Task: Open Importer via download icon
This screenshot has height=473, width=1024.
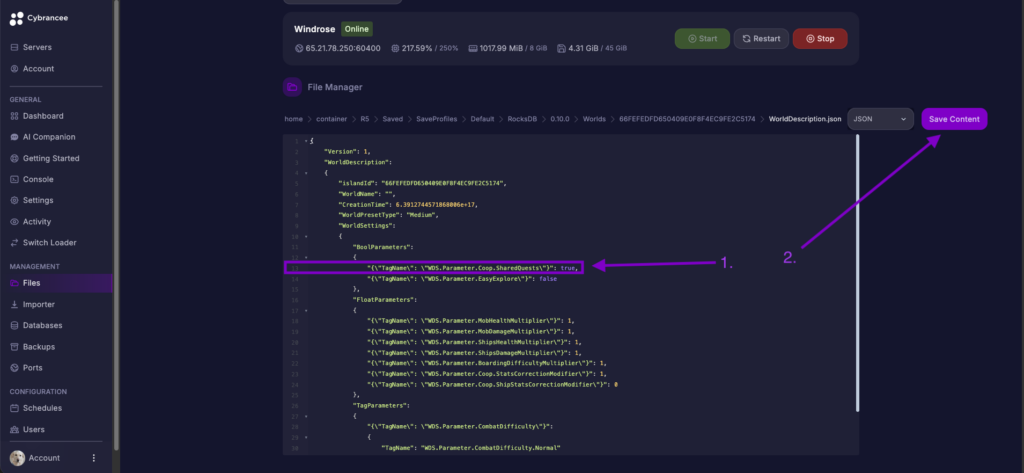Action: [14, 304]
